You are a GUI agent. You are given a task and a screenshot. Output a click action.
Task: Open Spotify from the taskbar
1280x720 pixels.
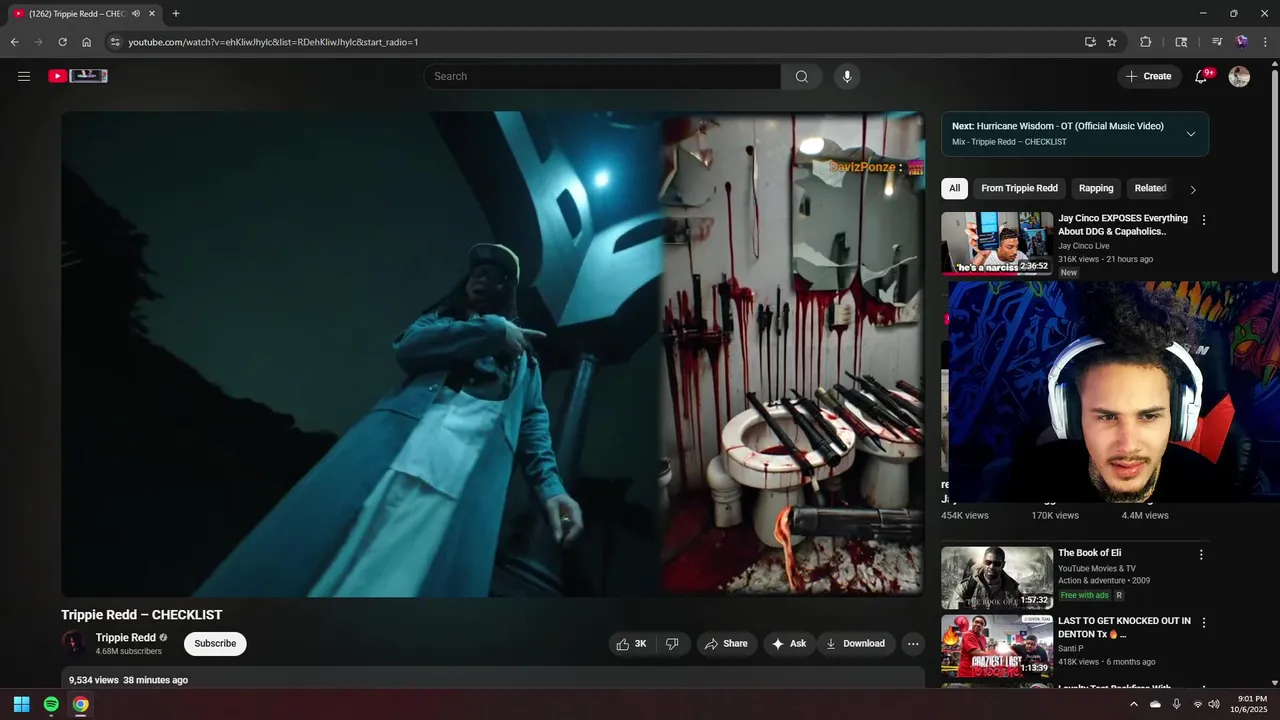[x=51, y=704]
